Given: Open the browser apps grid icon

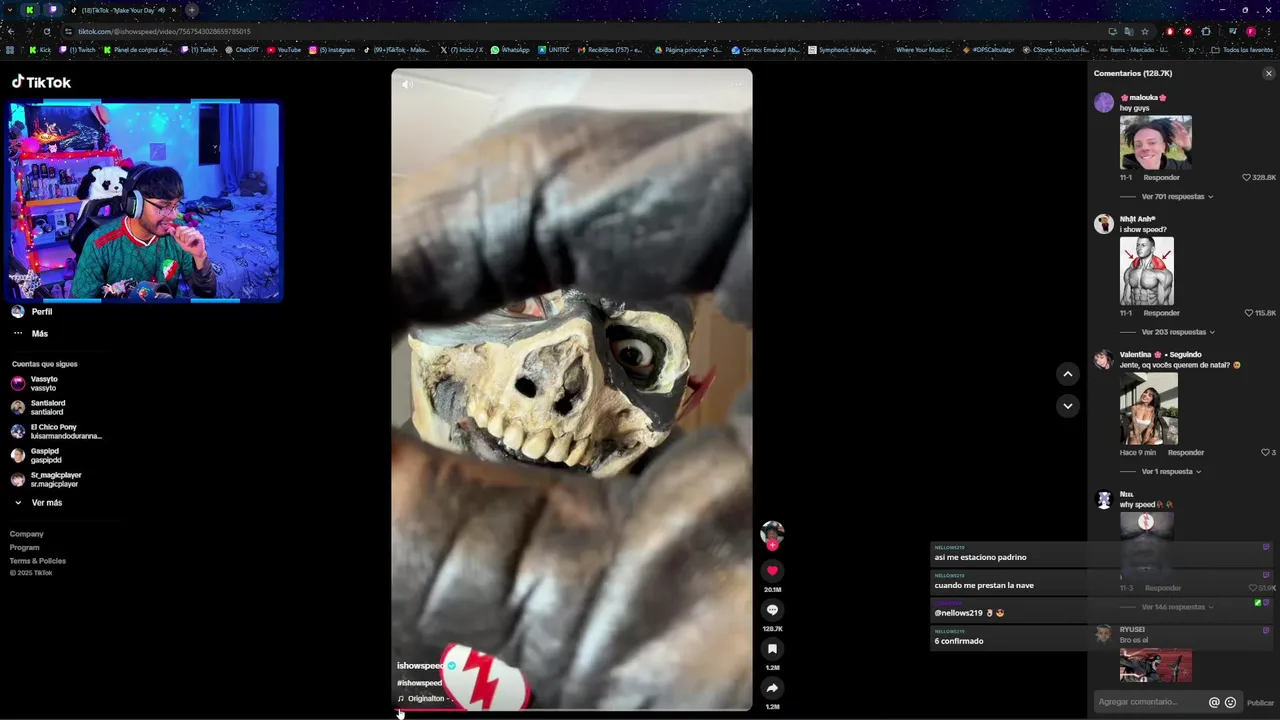Looking at the screenshot, I should 10,49.
